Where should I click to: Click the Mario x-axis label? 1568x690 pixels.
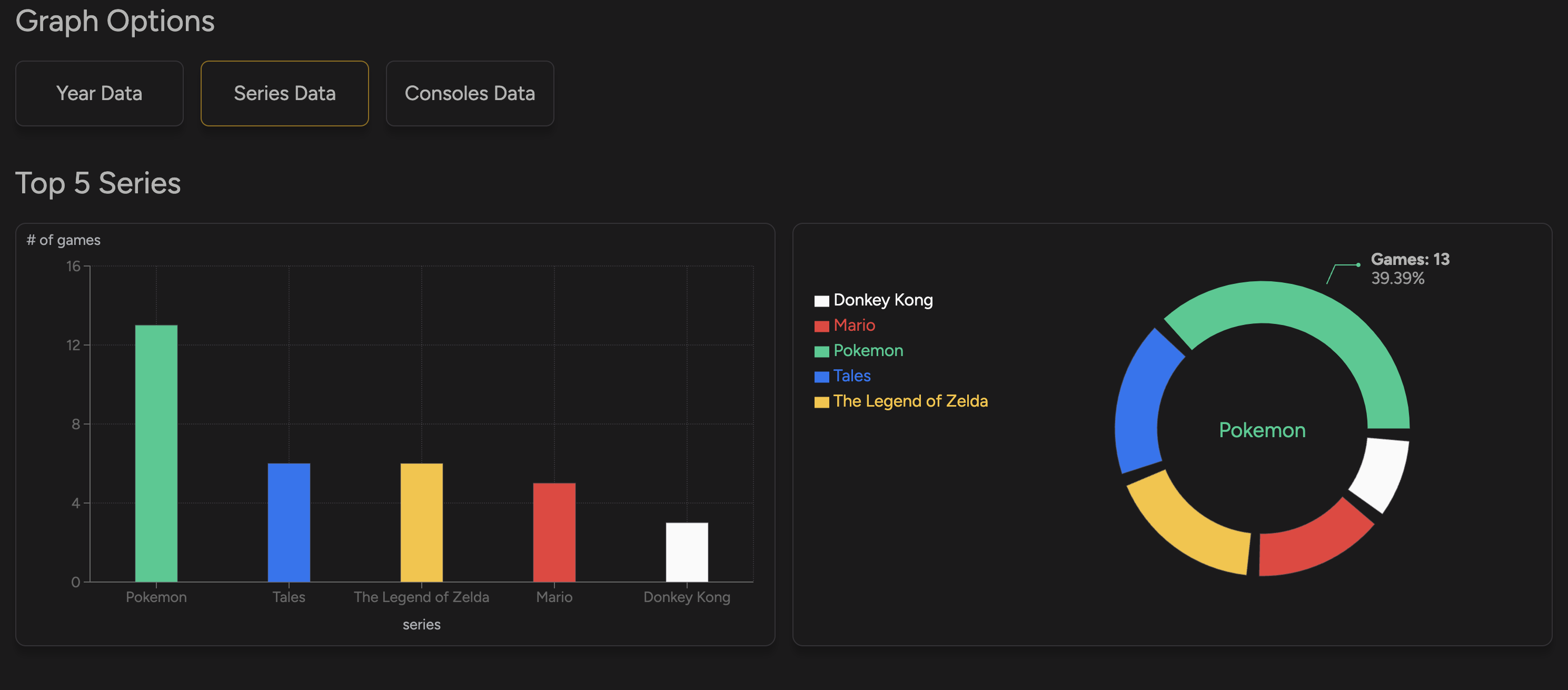(x=554, y=597)
